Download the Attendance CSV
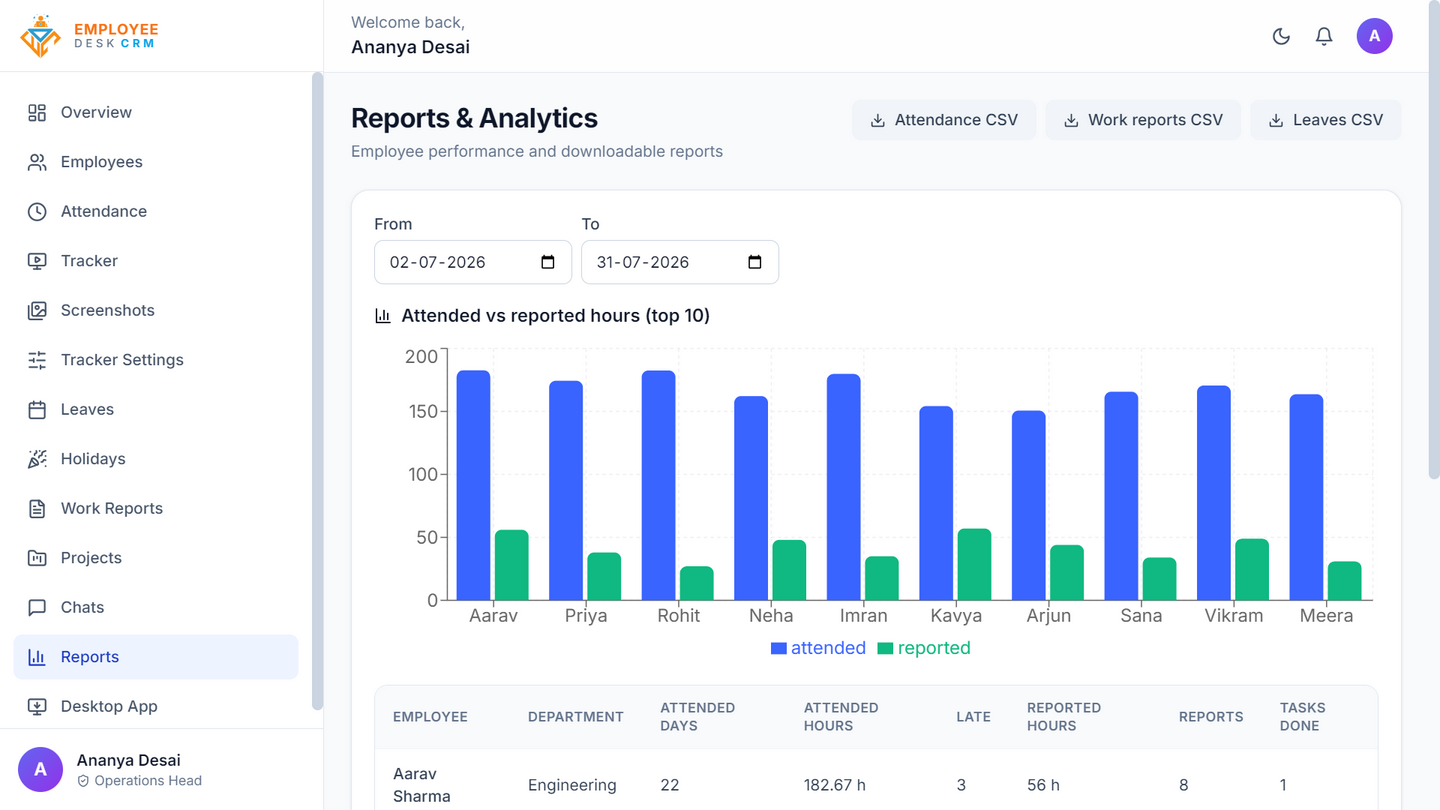1440x810 pixels. [944, 120]
